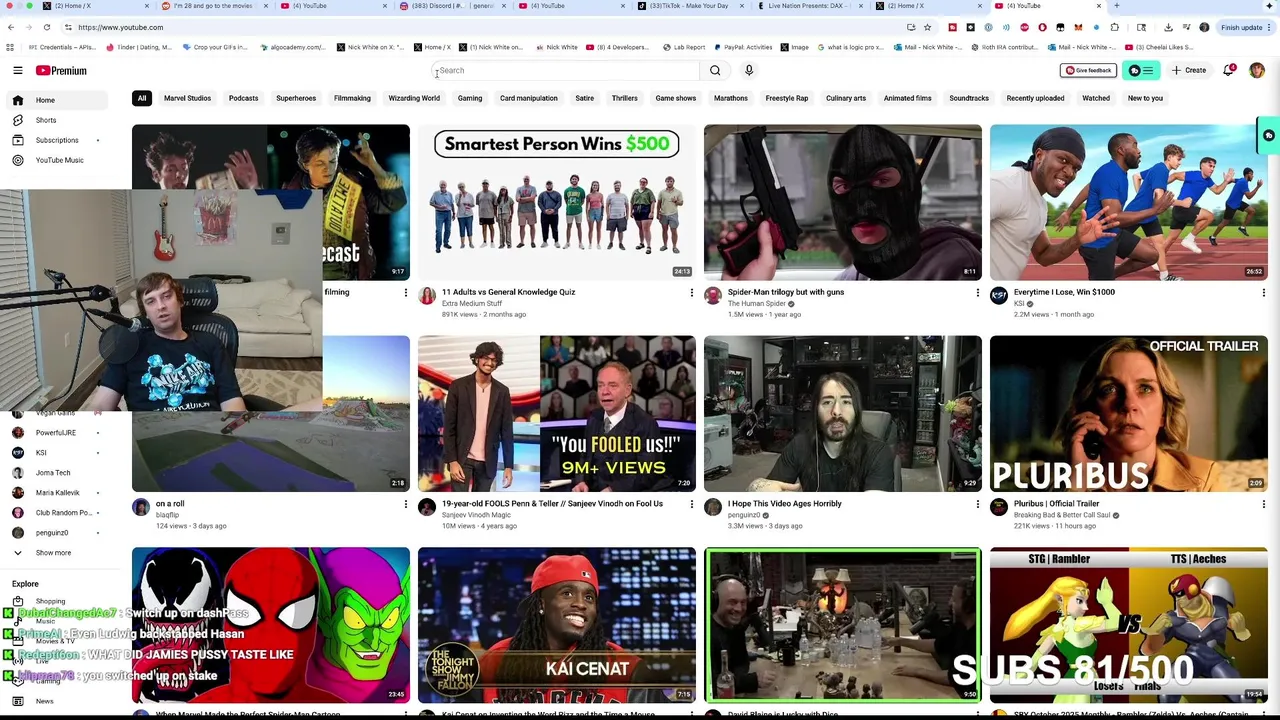Image resolution: width=1280 pixels, height=720 pixels.
Task: Select the Wizarding World chip
Action: click(x=414, y=98)
